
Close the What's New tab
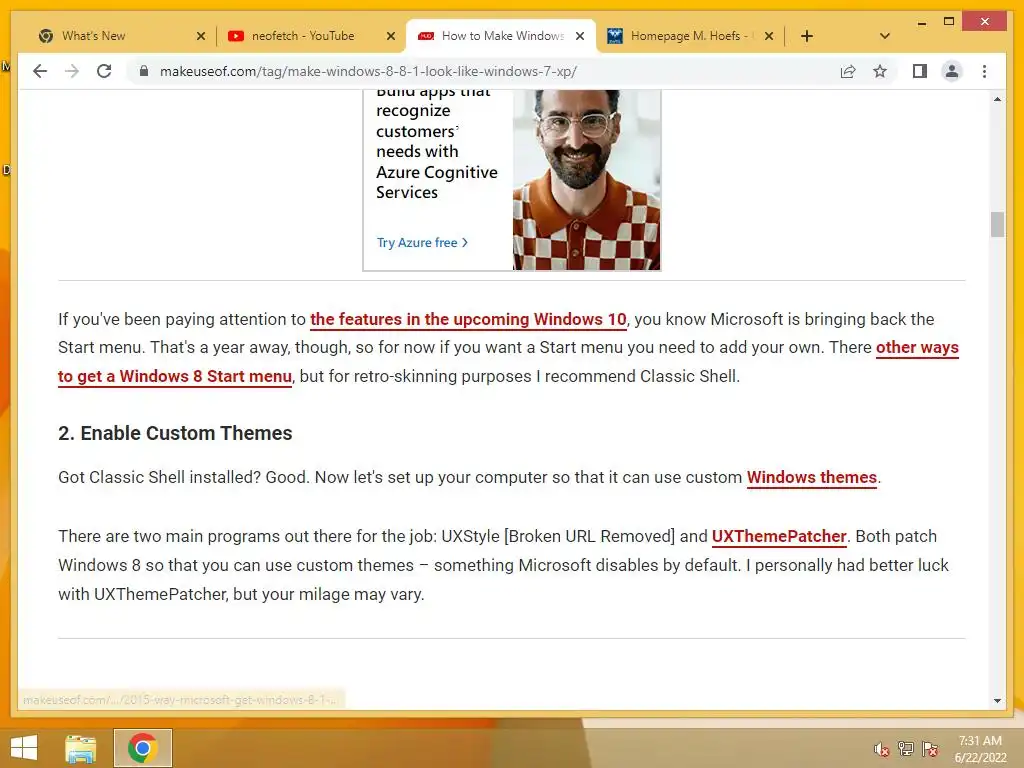click(200, 36)
